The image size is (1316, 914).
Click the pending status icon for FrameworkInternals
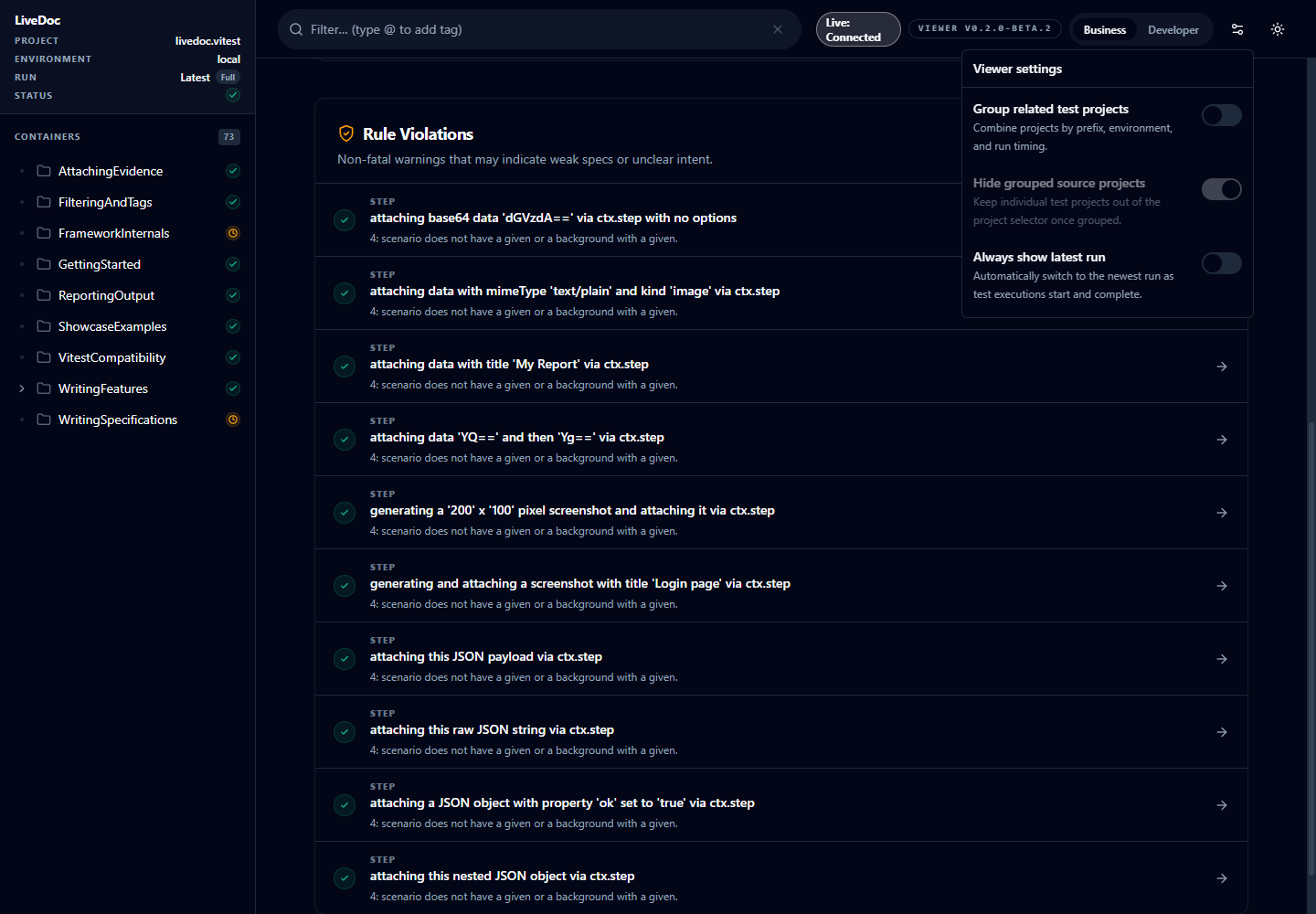point(233,233)
